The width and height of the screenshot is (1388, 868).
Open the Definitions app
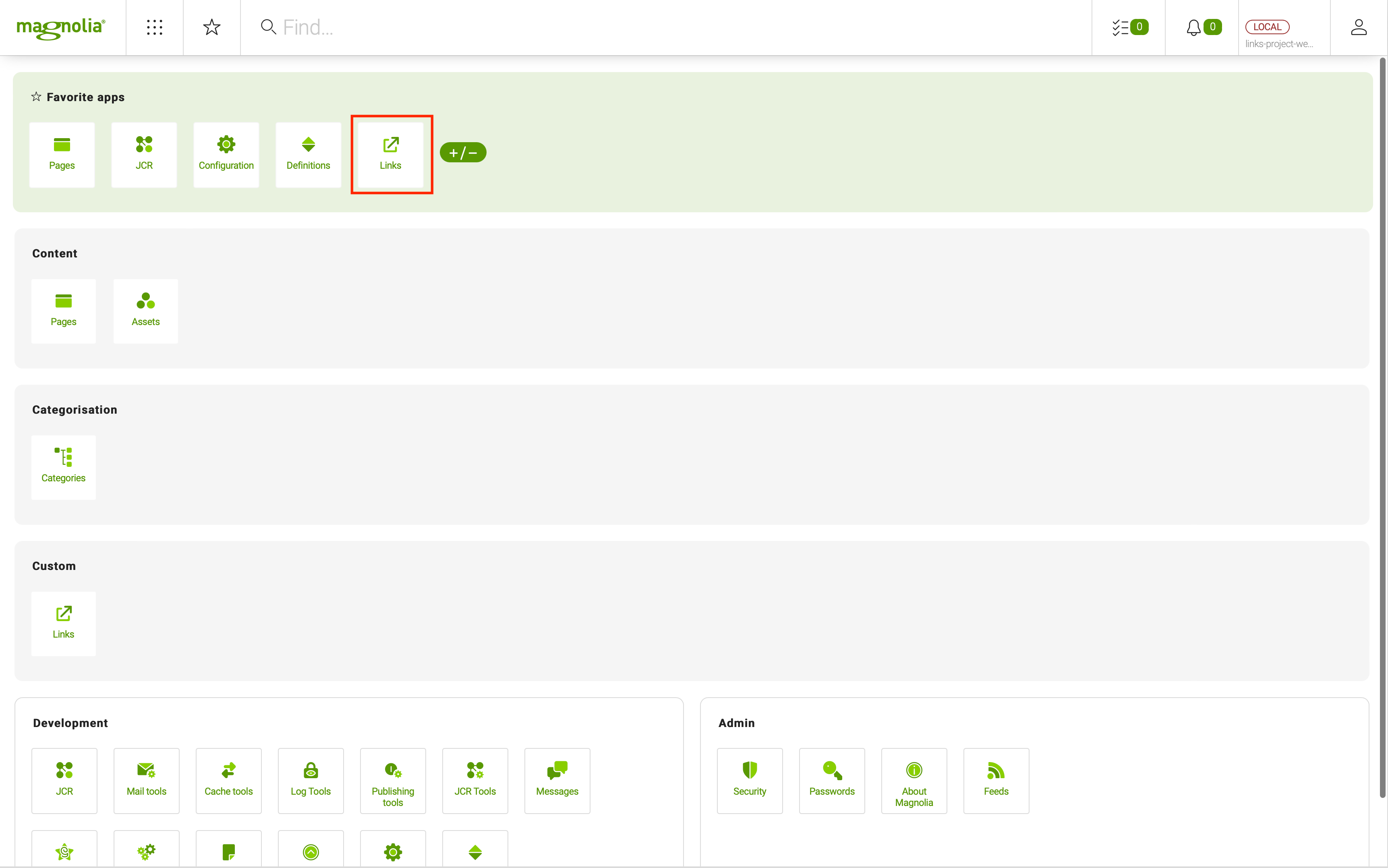point(308,154)
